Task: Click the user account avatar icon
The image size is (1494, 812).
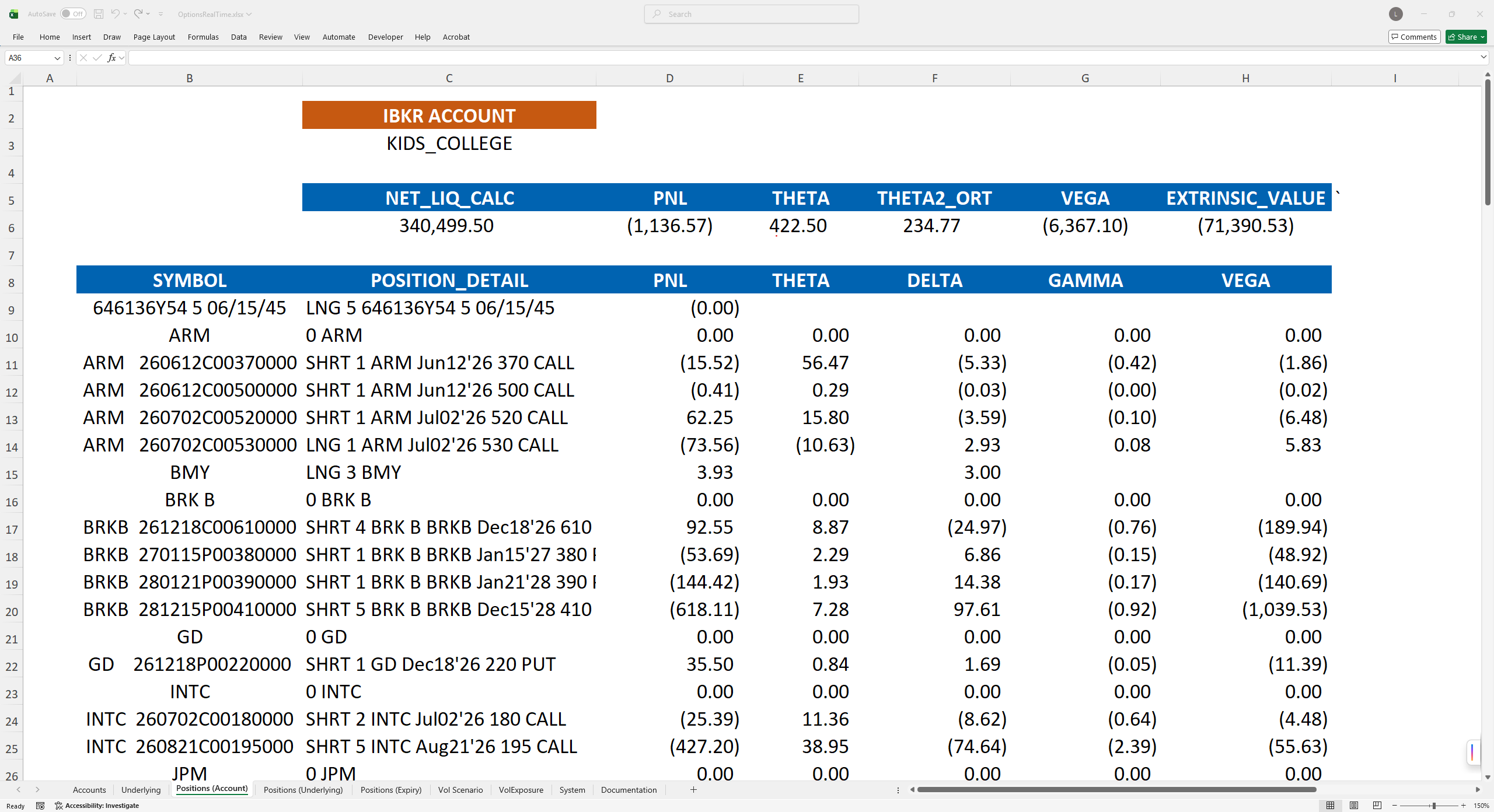Action: [x=1395, y=14]
